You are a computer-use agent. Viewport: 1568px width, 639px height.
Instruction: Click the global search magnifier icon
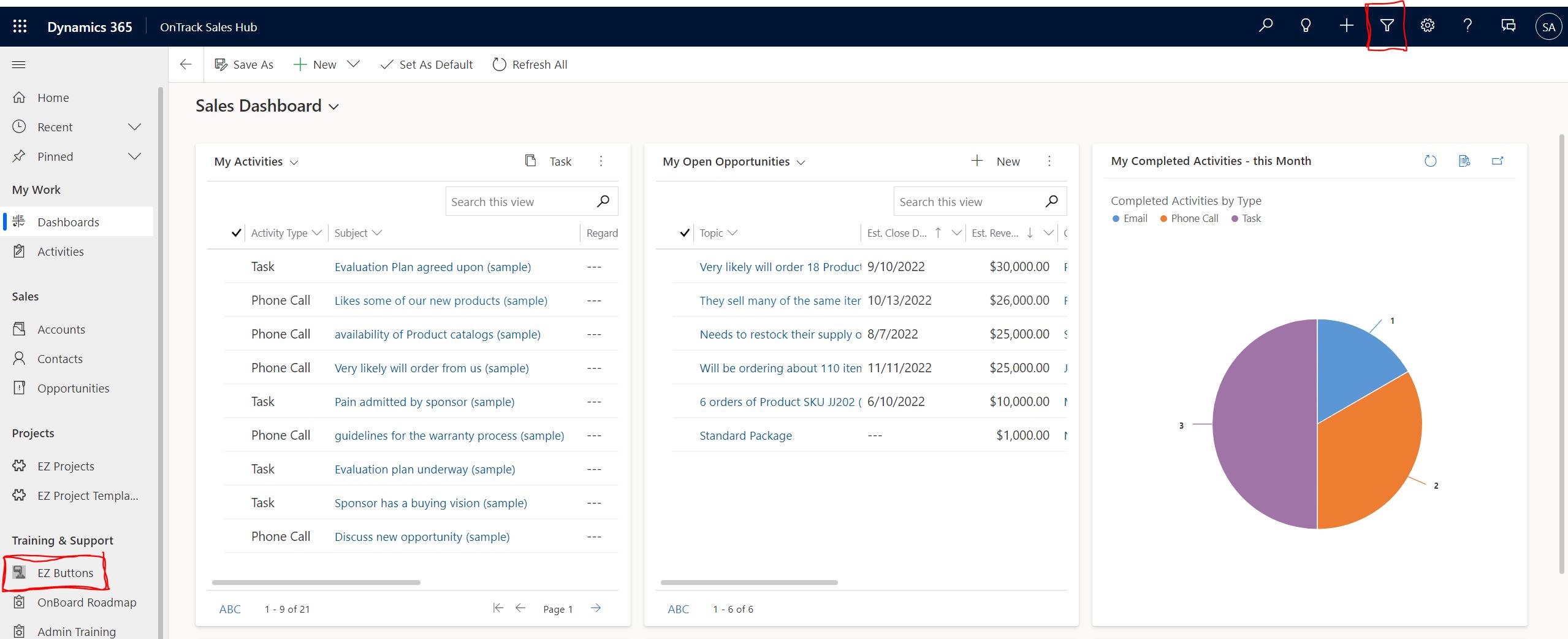(x=1265, y=26)
